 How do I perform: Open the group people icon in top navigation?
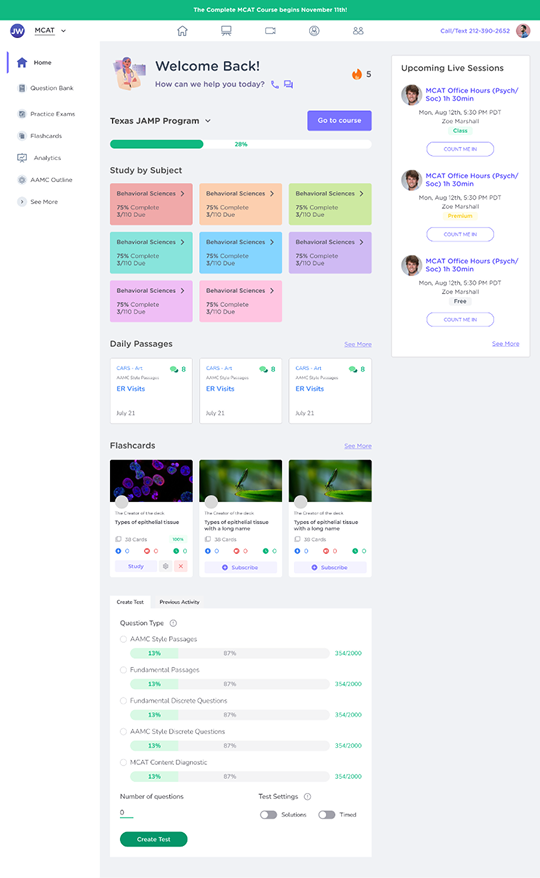(x=358, y=31)
